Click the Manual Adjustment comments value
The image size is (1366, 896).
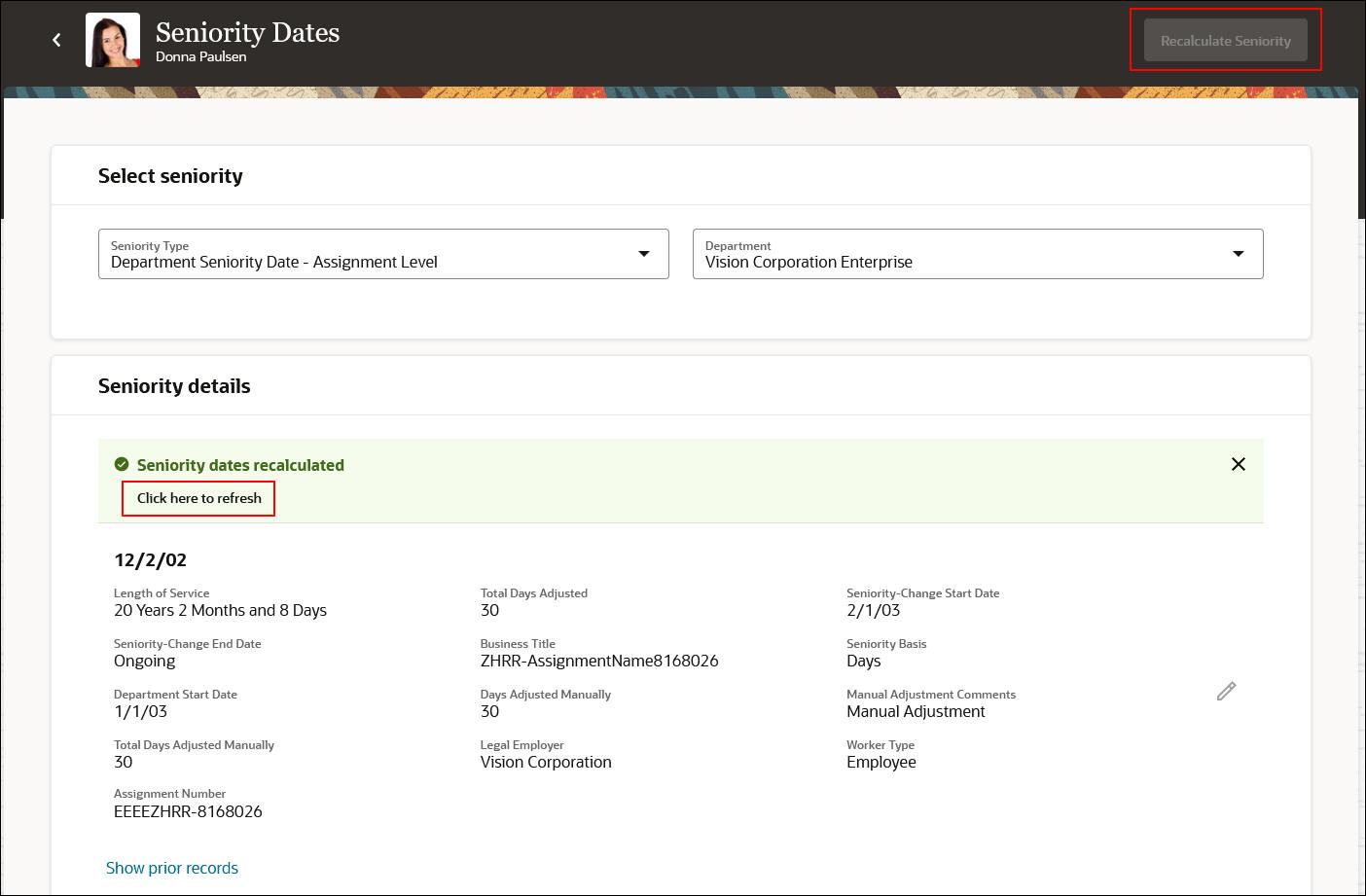pyautogui.click(x=916, y=711)
